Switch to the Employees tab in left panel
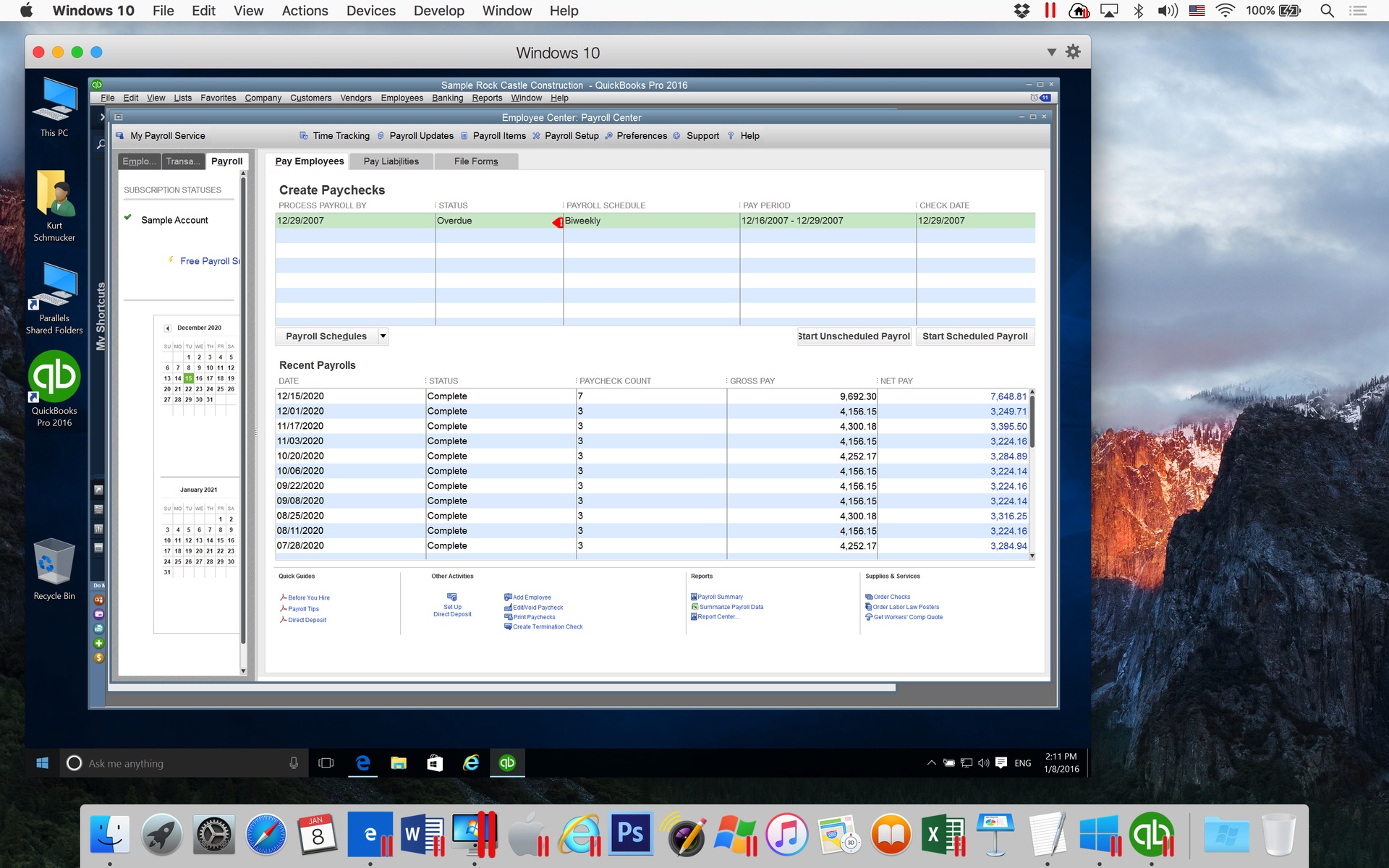Image resolution: width=1389 pixels, height=868 pixels. coord(139,161)
